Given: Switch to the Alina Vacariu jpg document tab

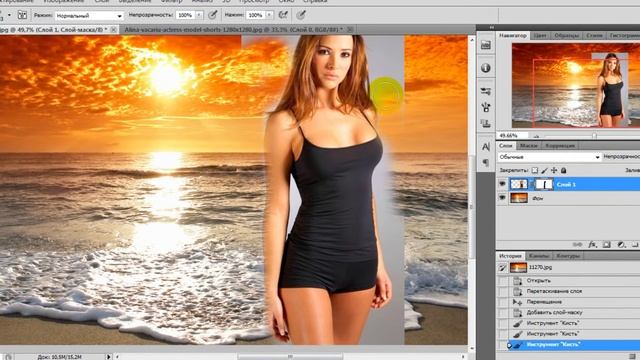Looking at the screenshot, I should pyautogui.click(x=233, y=29).
